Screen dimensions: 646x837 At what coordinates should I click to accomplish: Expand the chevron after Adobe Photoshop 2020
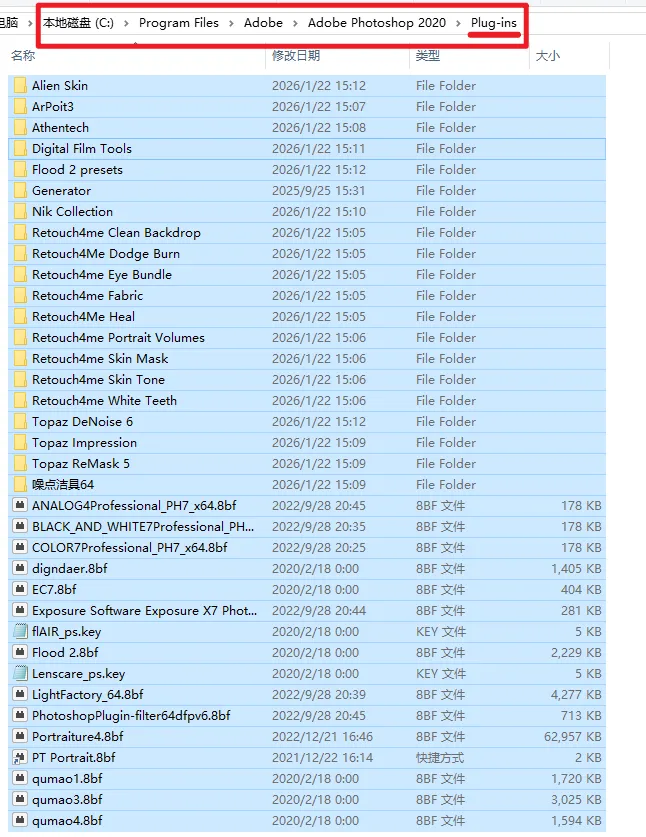(459, 23)
